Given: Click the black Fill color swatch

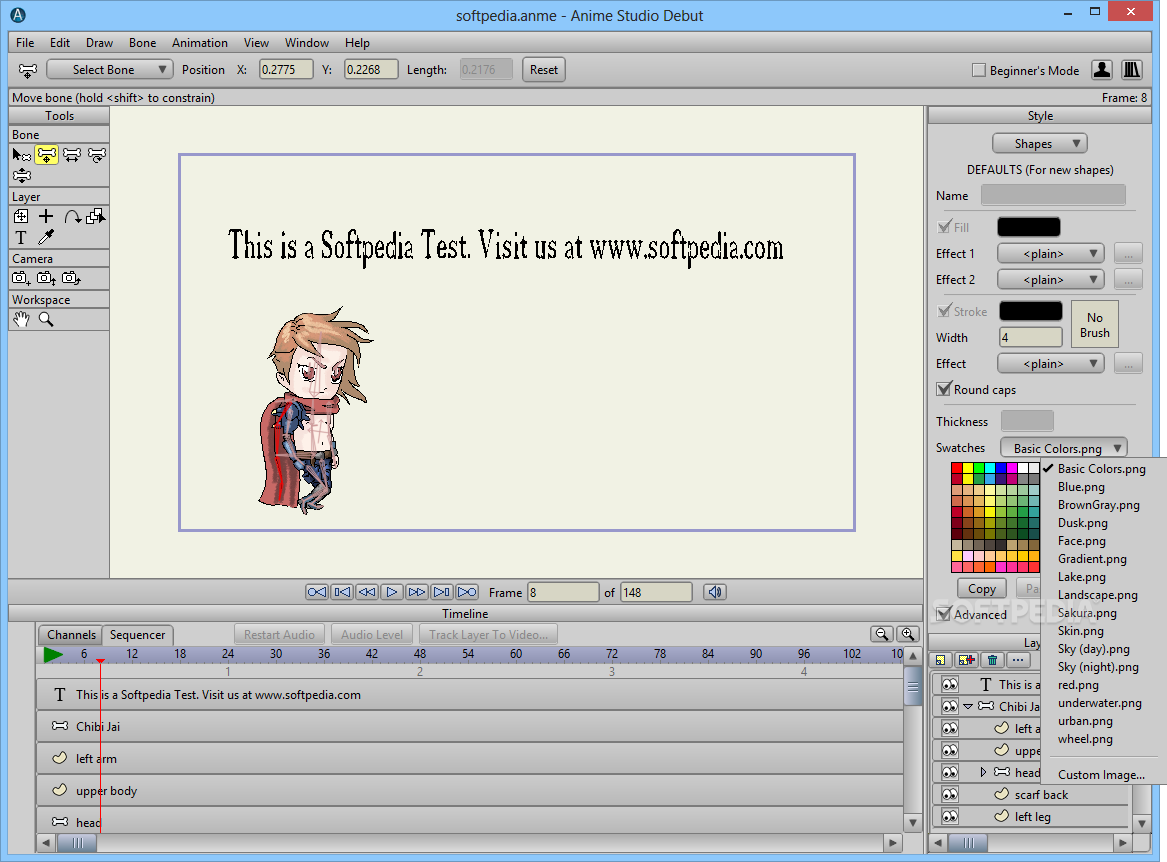Looking at the screenshot, I should [1029, 227].
